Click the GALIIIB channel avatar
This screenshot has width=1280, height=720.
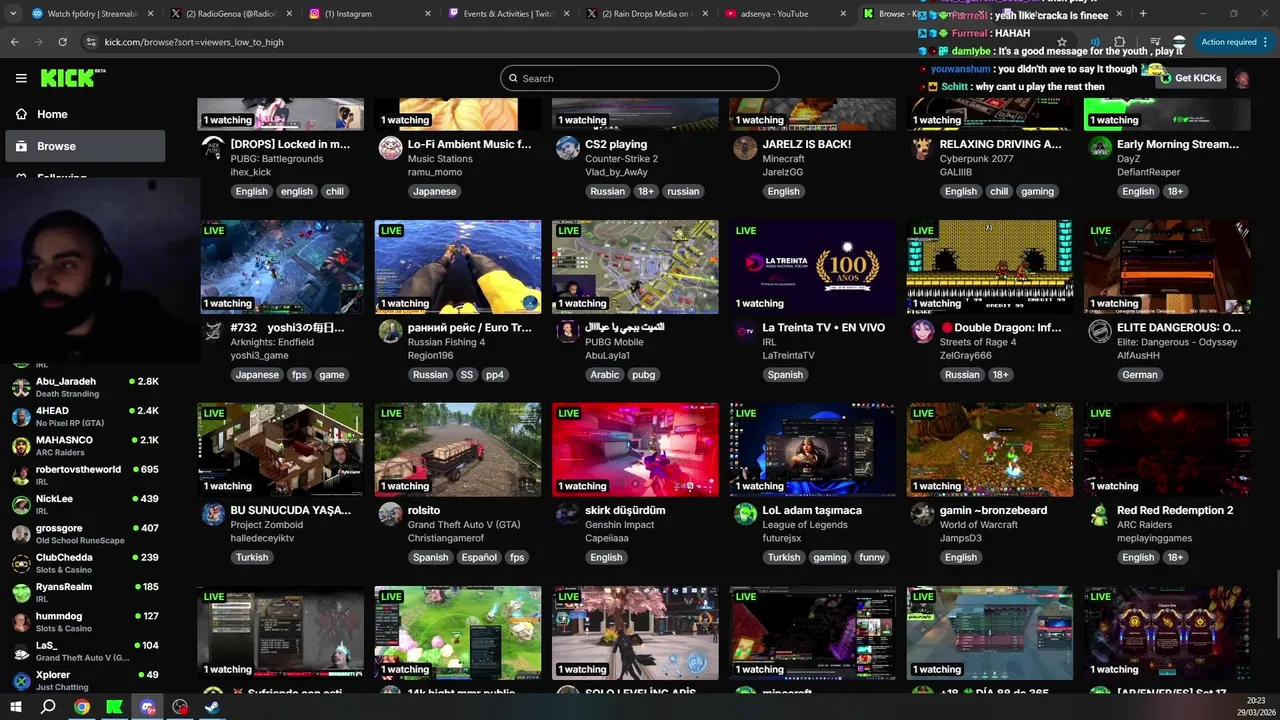tap(922, 148)
